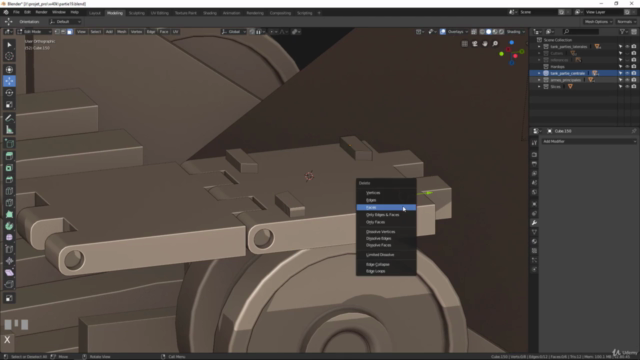This screenshot has height=360, width=640.
Task: Switch to the Sculpting workspace tab
Action: point(136,13)
